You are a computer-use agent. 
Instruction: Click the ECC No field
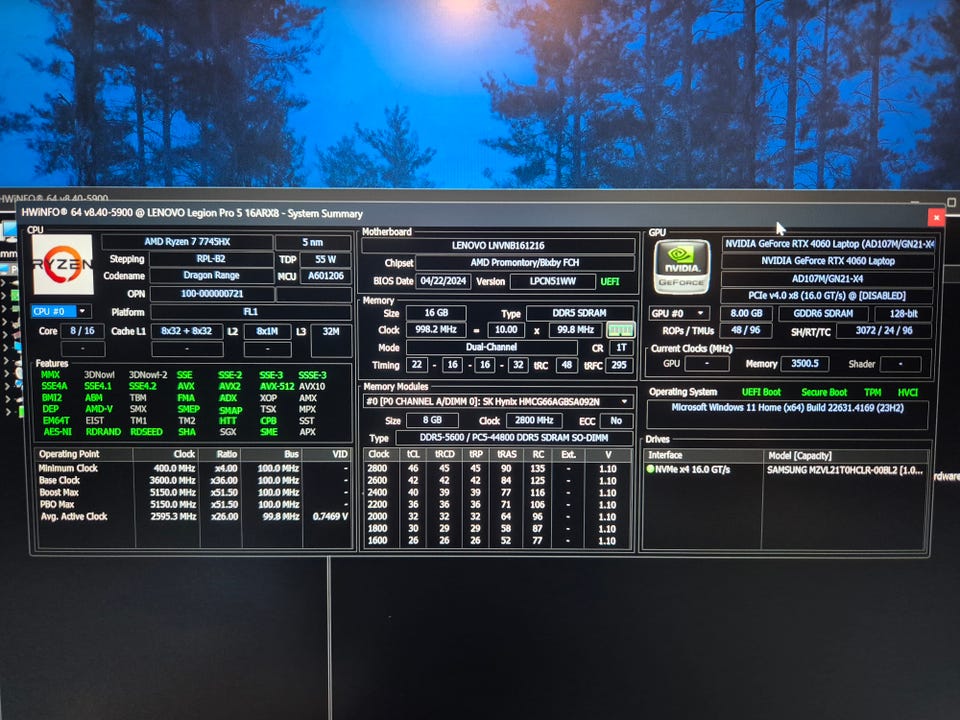(616, 421)
